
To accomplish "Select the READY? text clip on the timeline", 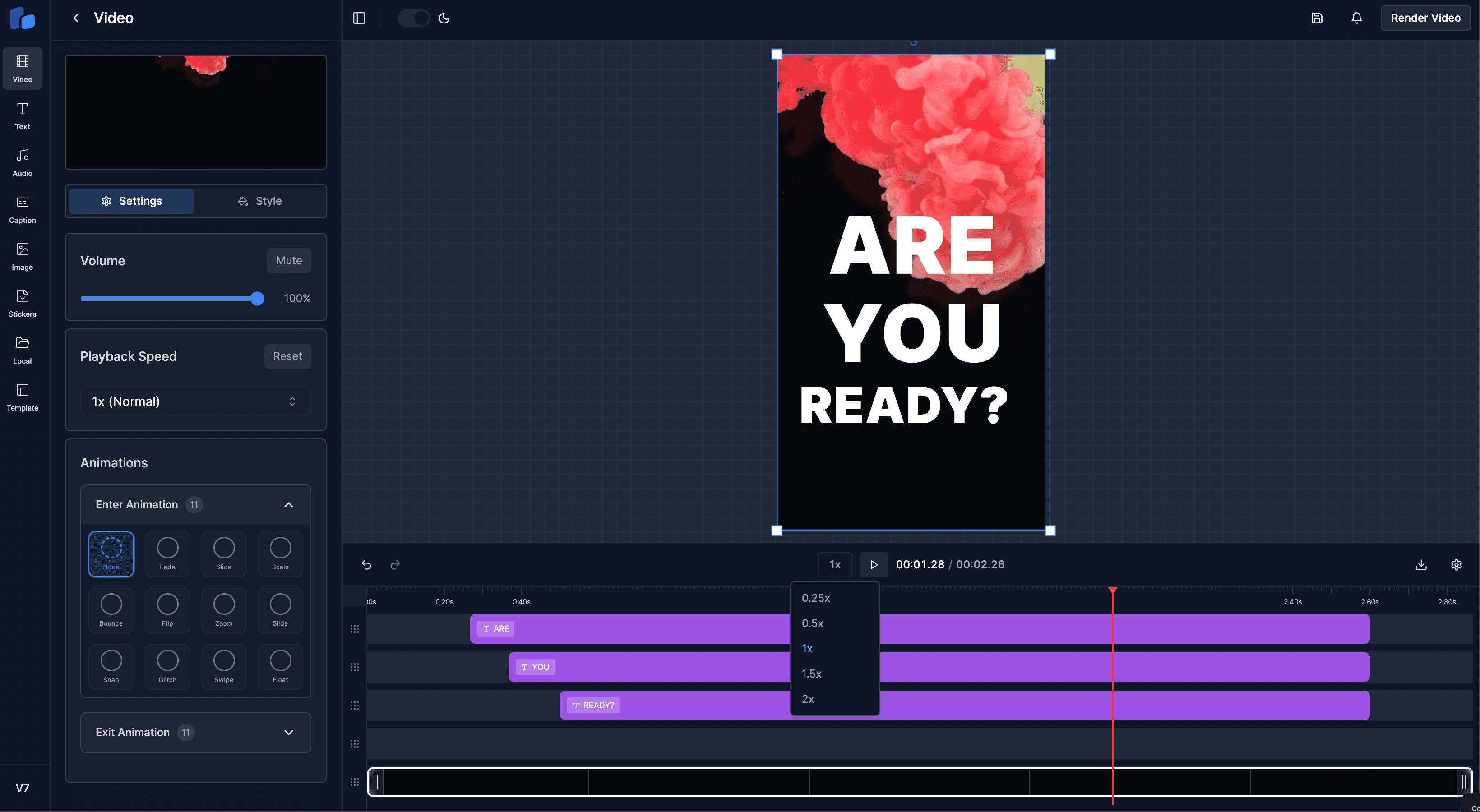I will click(x=592, y=705).
